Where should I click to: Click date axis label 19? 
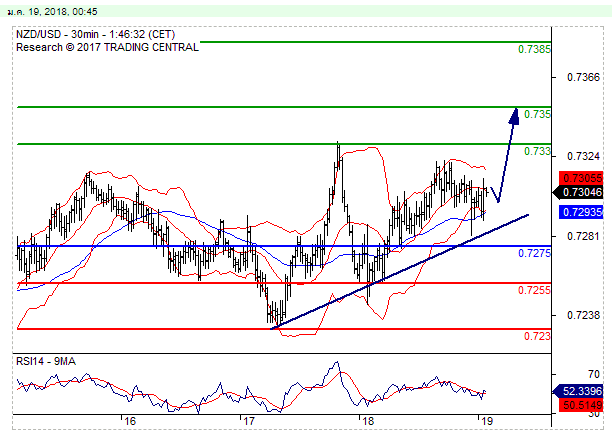pos(487,421)
